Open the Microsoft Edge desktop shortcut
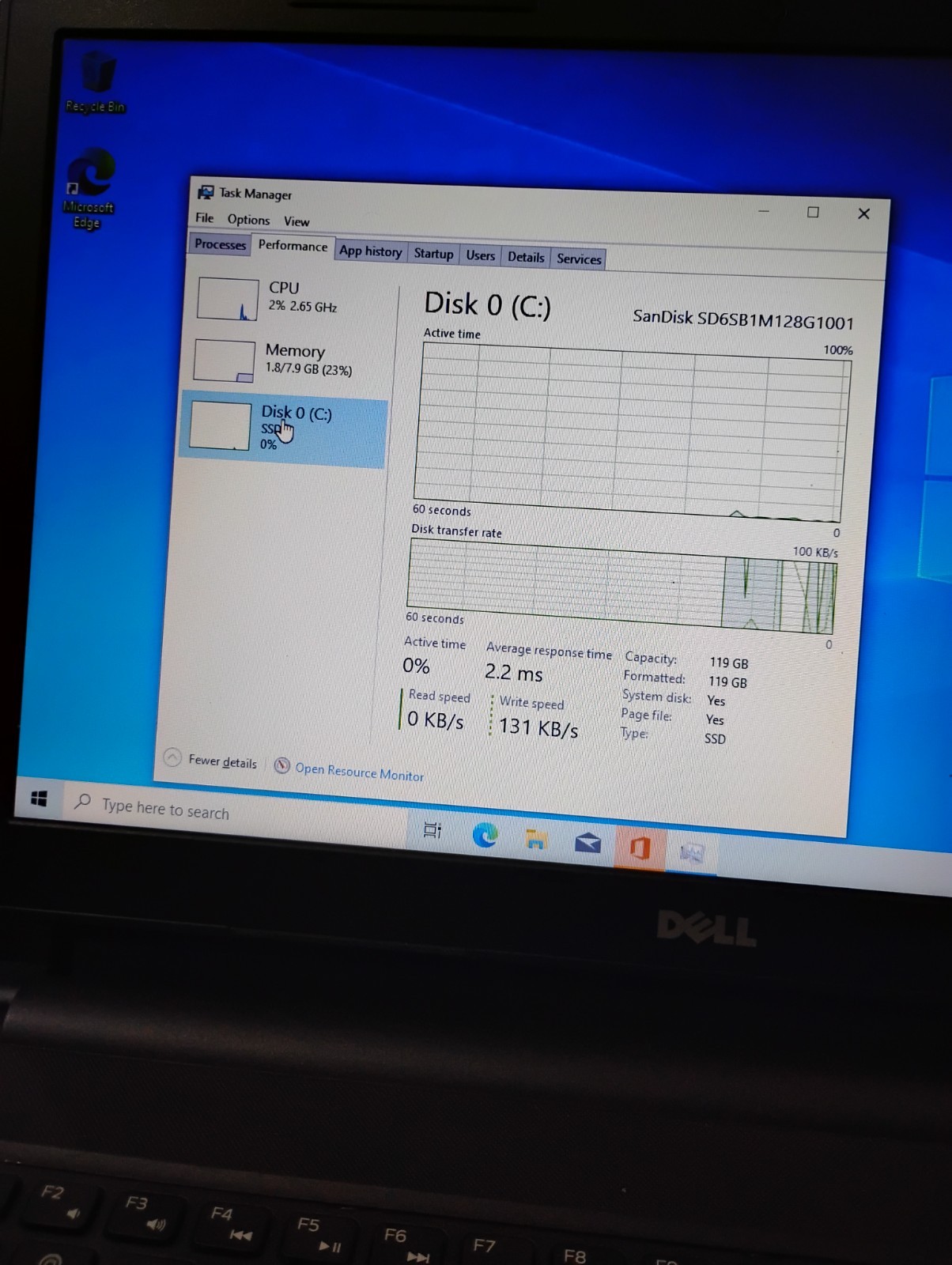The height and width of the screenshot is (1265, 952). tap(89, 188)
